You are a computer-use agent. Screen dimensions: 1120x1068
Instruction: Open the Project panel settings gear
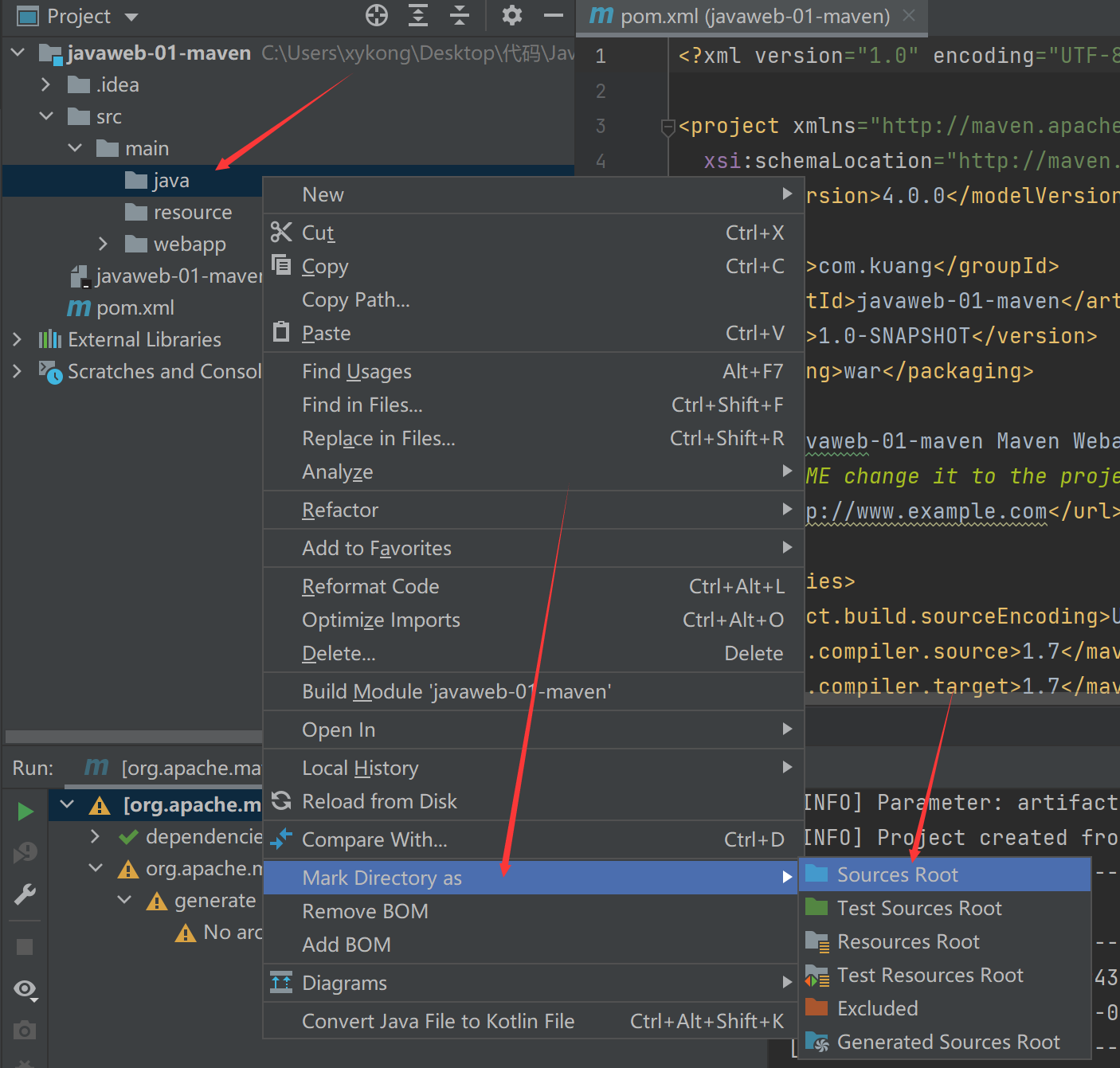click(512, 15)
